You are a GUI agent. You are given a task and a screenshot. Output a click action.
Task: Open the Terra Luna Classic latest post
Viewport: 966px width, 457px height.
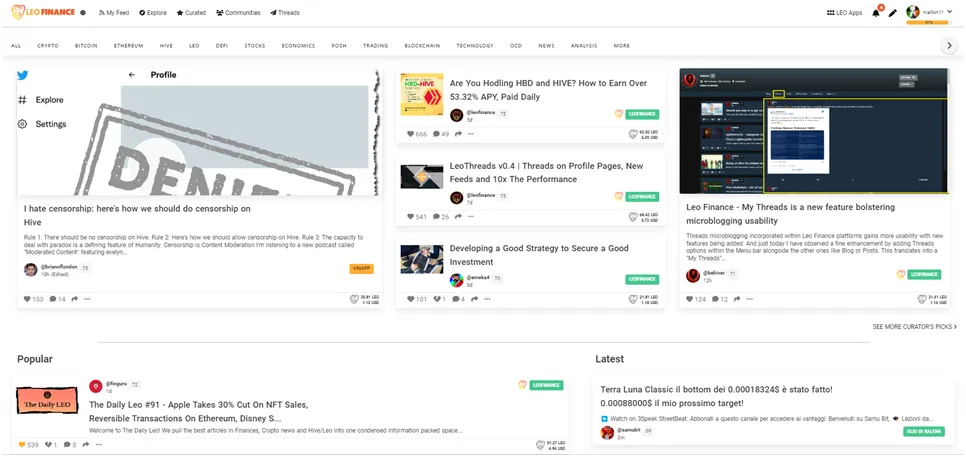click(x=716, y=397)
